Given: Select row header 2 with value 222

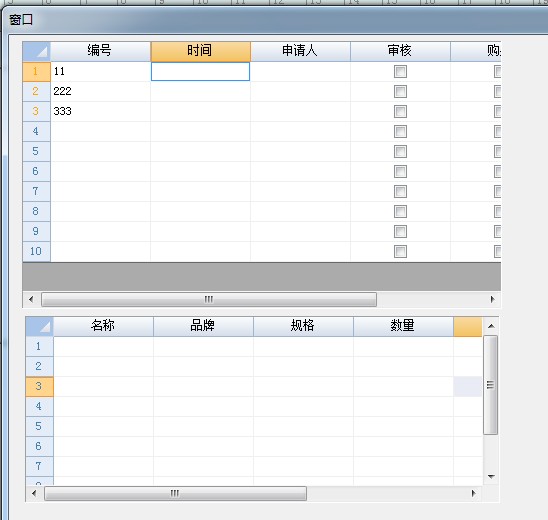Looking at the screenshot, I should pos(37,92).
